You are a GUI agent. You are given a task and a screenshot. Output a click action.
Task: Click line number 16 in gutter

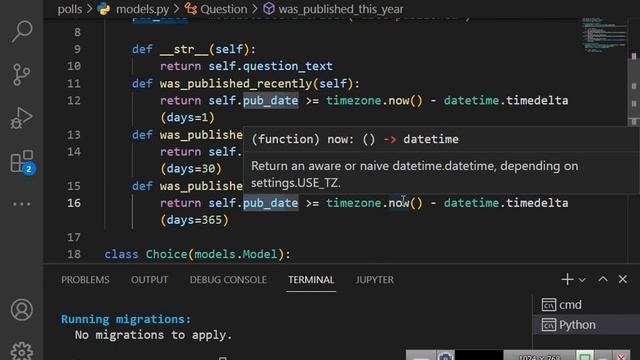pos(74,203)
